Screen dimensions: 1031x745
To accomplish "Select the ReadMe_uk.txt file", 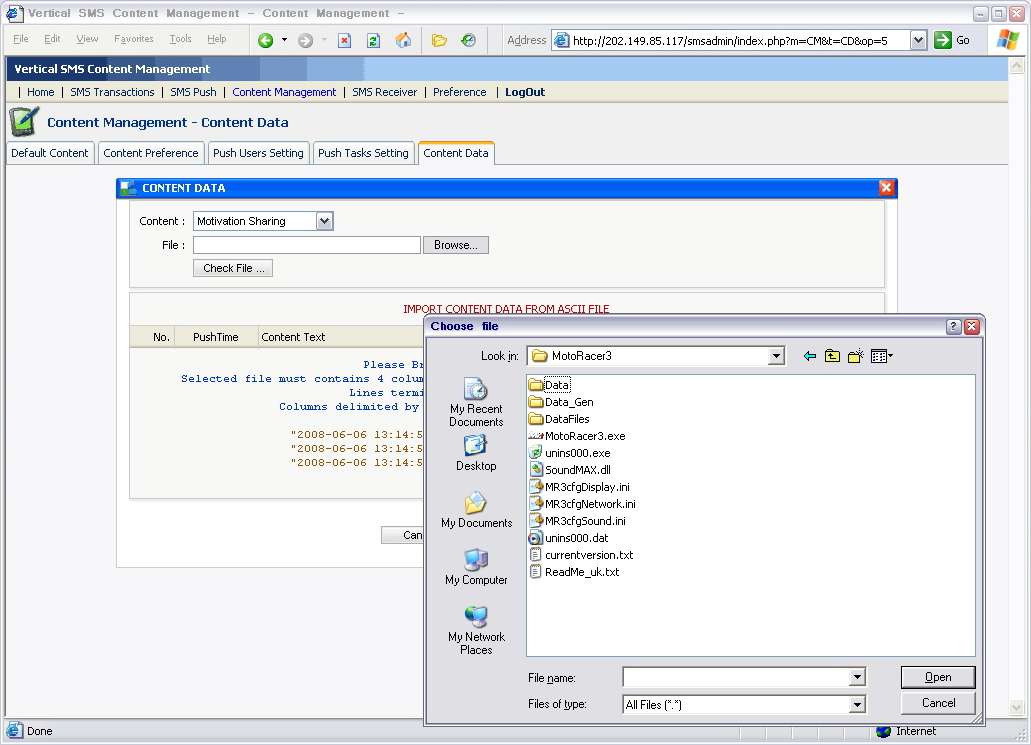I will (x=581, y=572).
